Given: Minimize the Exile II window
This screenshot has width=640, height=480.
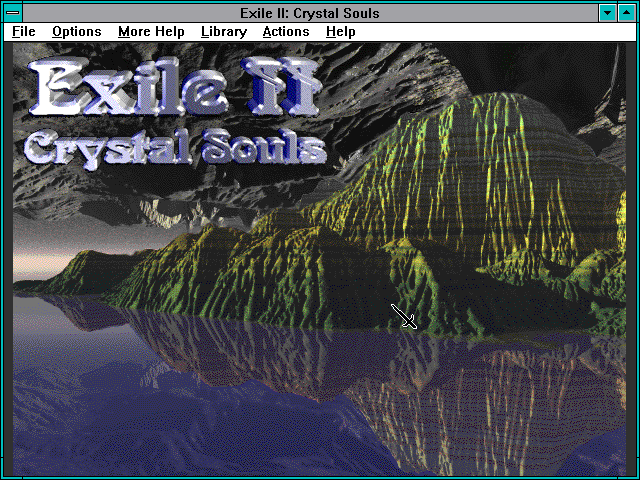Looking at the screenshot, I should click(x=607, y=13).
